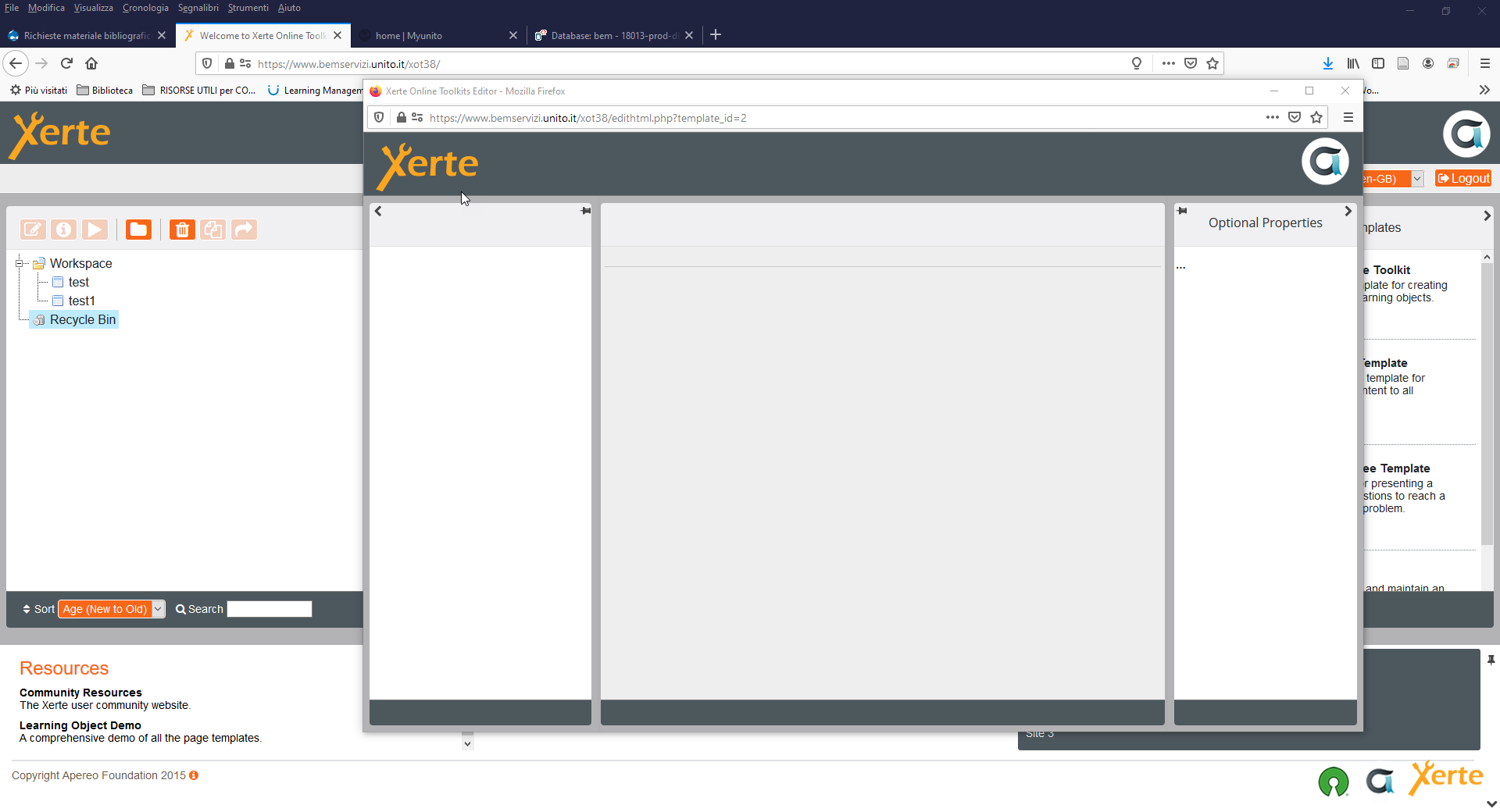The image size is (1500, 812).
Task: Click the Delete trash icon
Action: [x=182, y=230]
